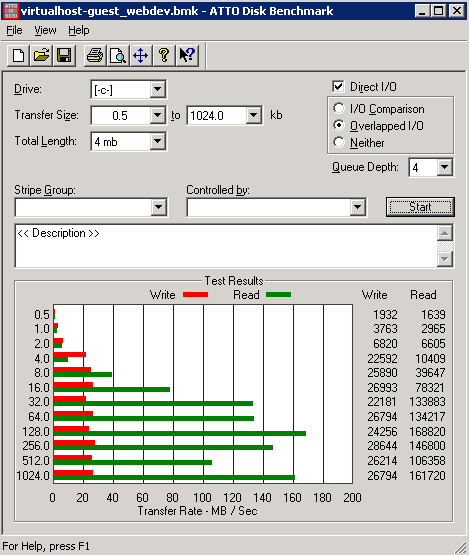Open the Total Length dropdown
The width and height of the screenshot is (469, 555).
[x=158, y=141]
